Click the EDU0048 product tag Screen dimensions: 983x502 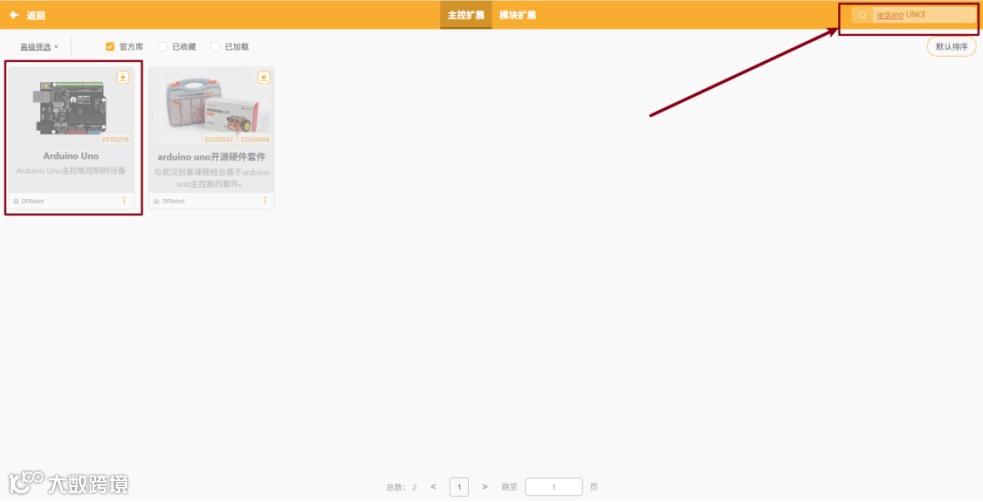[x=255, y=140]
